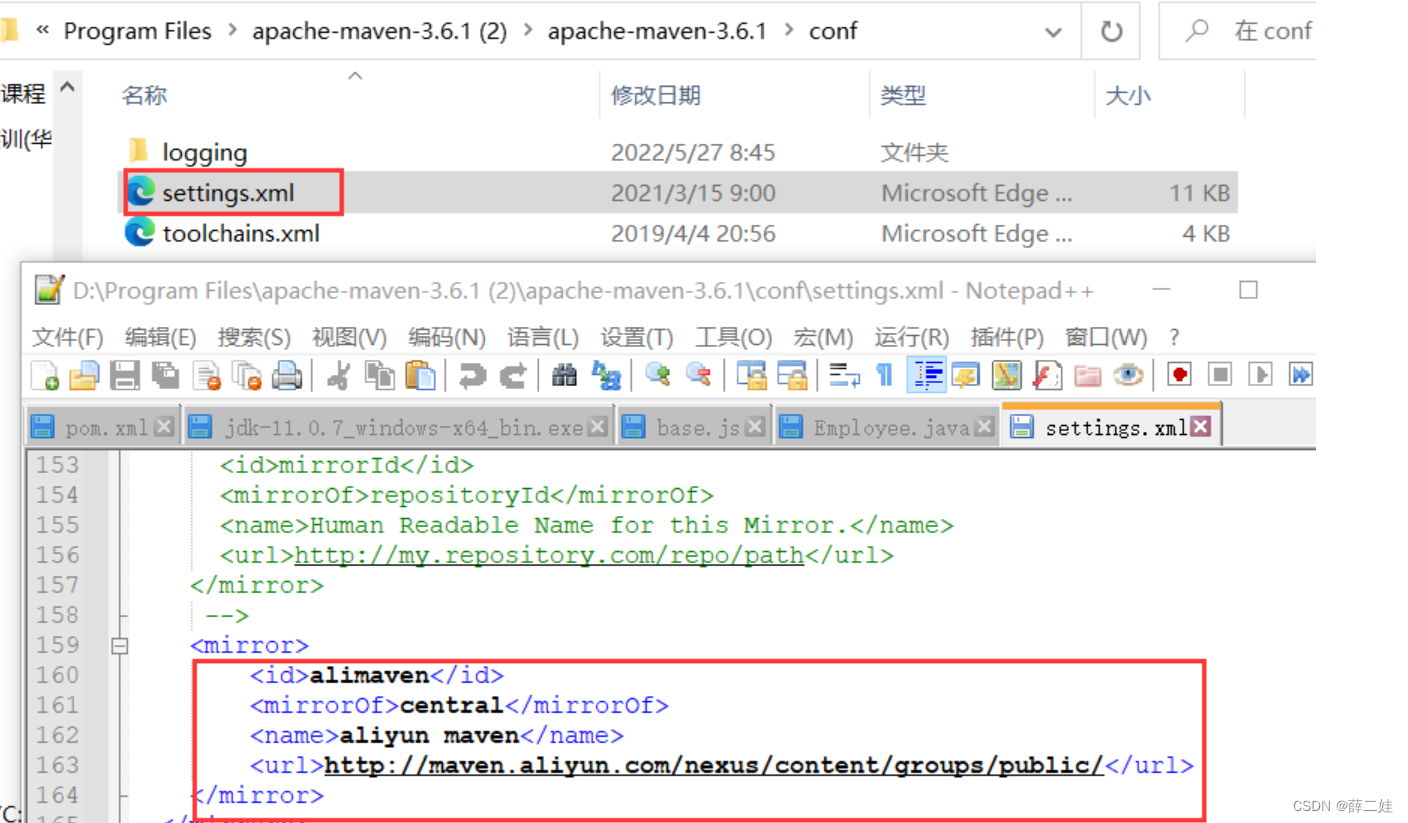1408x823 pixels.
Task: Close the Employee.java tab
Action: coord(985,427)
